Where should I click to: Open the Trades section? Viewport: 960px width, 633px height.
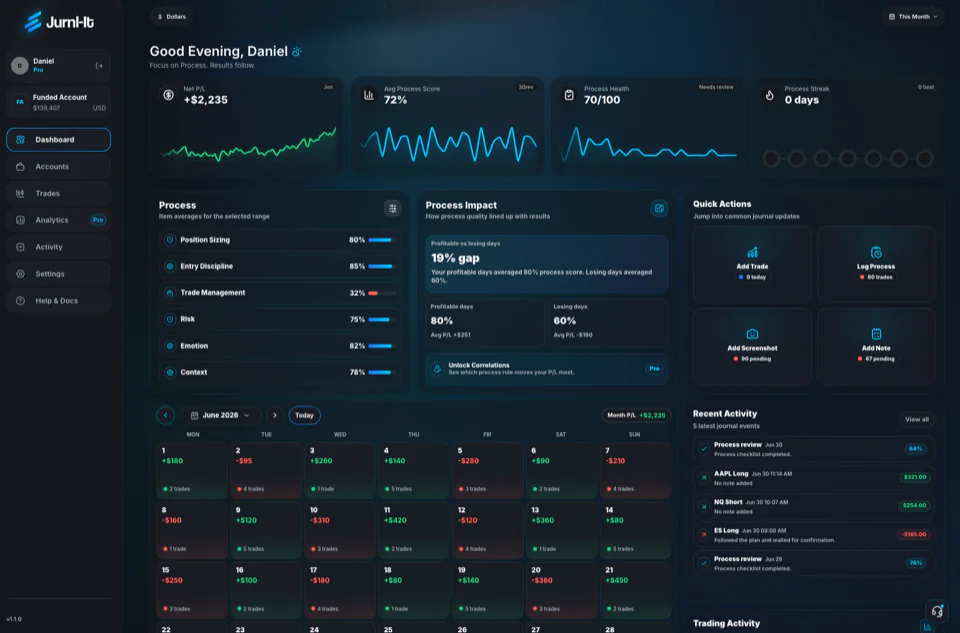59,193
